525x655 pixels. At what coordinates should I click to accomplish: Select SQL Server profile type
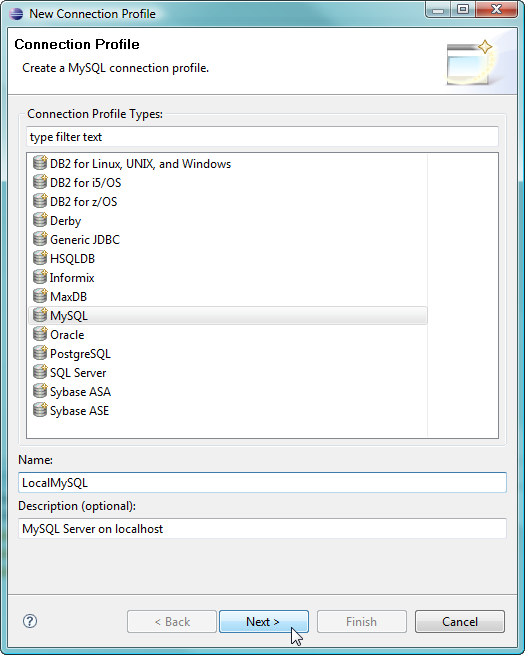[x=78, y=373]
